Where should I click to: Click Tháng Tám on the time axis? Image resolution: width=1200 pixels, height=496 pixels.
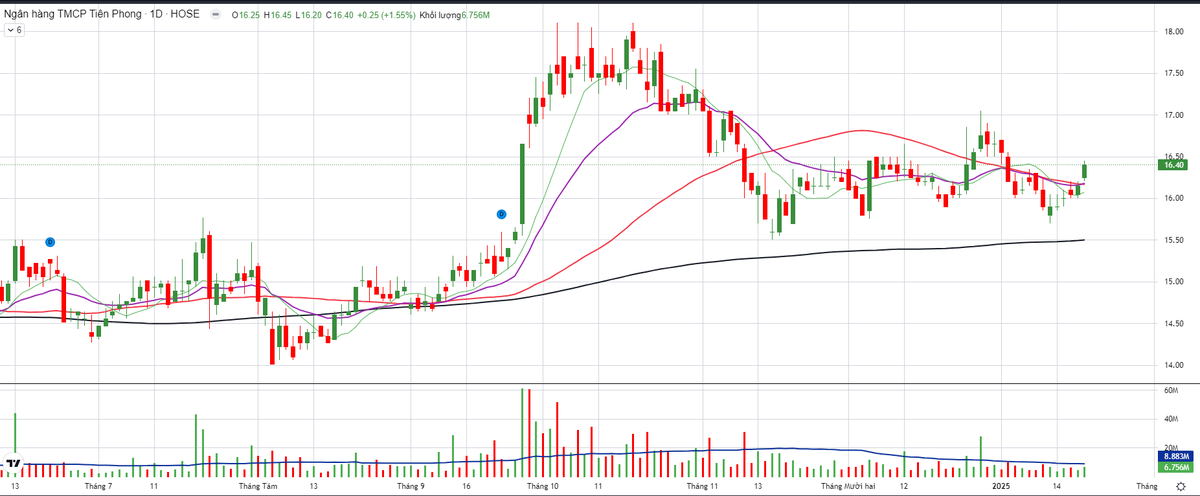coord(257,485)
